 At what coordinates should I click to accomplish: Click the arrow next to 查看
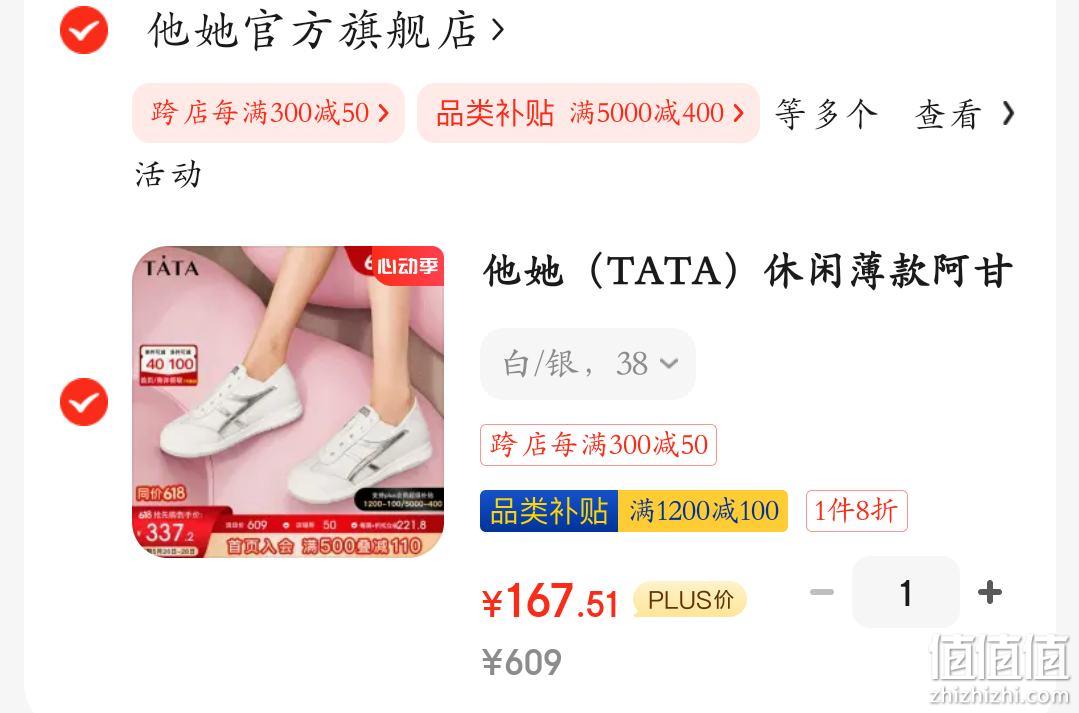(1008, 113)
